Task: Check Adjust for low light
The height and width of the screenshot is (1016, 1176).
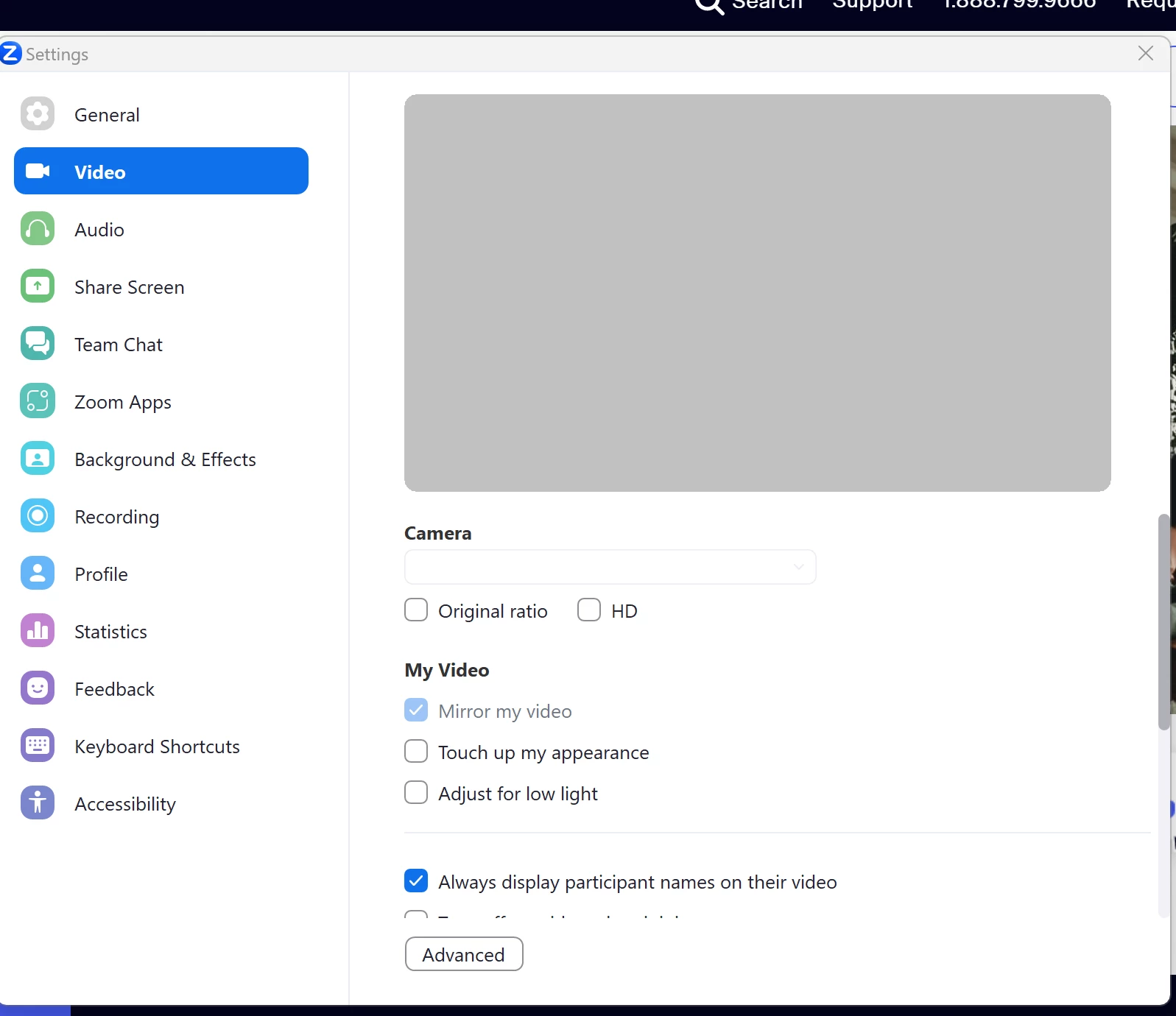Action: point(416,792)
